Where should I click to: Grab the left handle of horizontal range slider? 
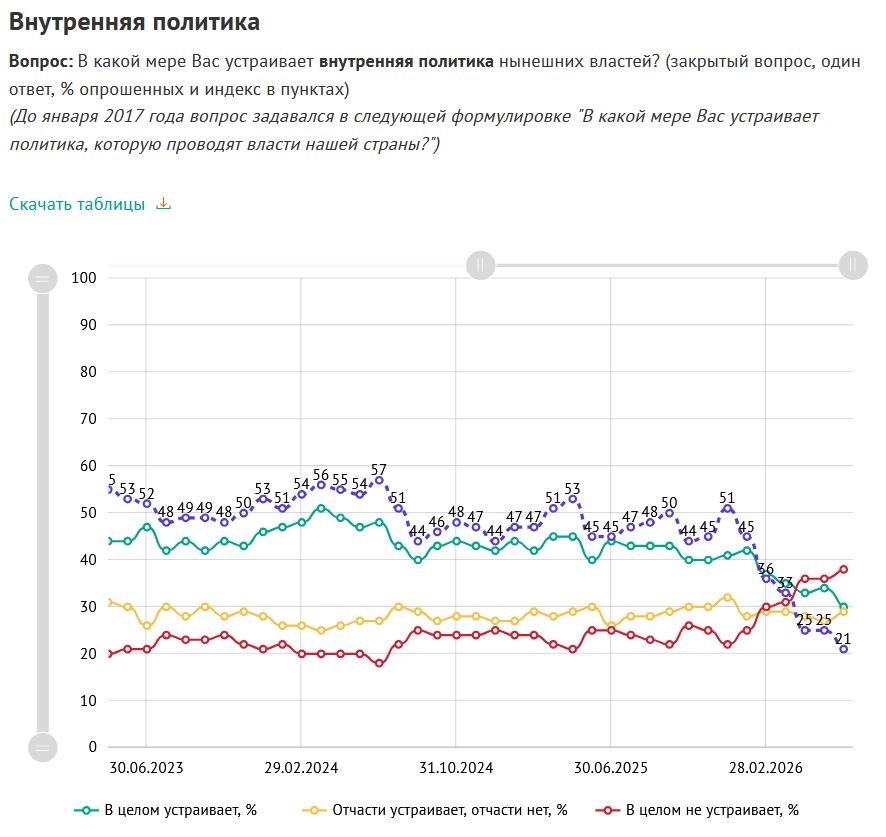[x=480, y=265]
